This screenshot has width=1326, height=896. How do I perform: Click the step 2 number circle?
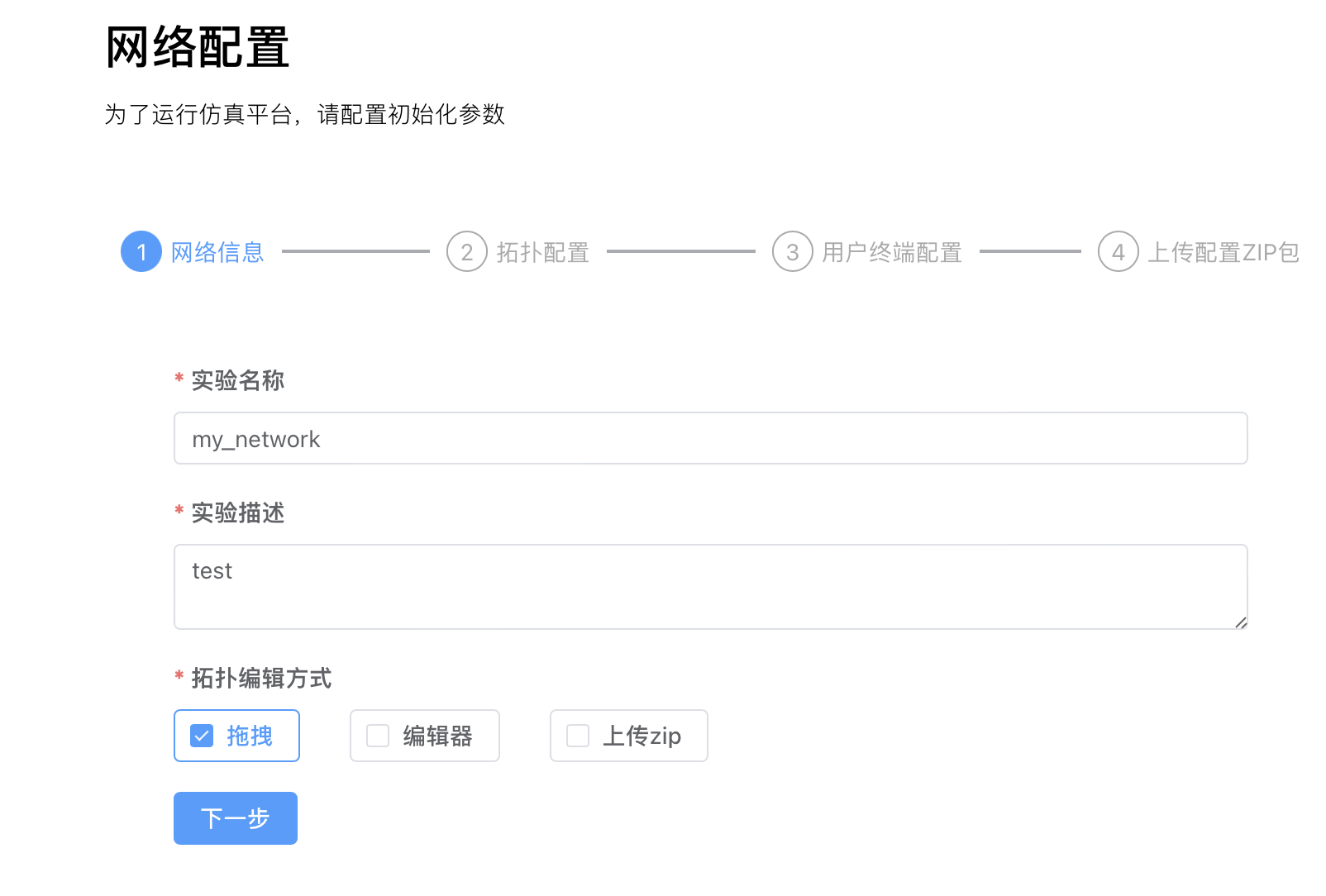point(467,251)
